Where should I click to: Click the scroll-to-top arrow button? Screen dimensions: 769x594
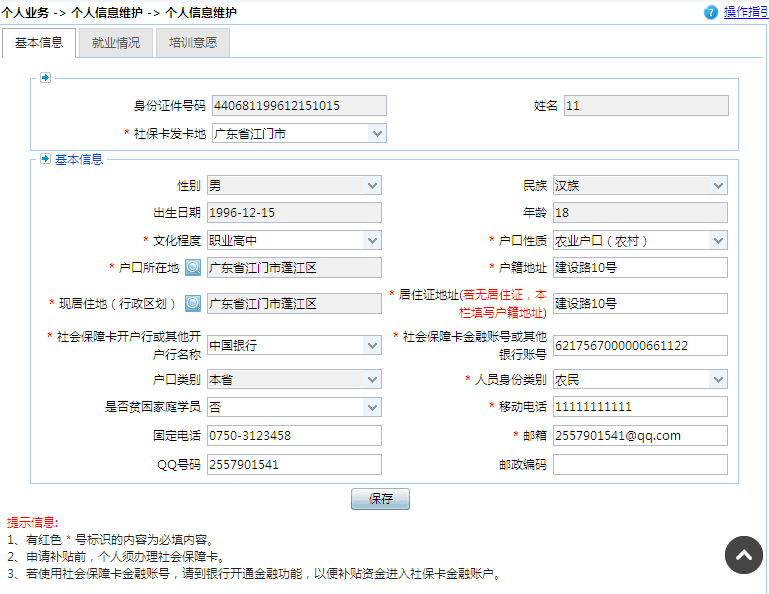[743, 555]
